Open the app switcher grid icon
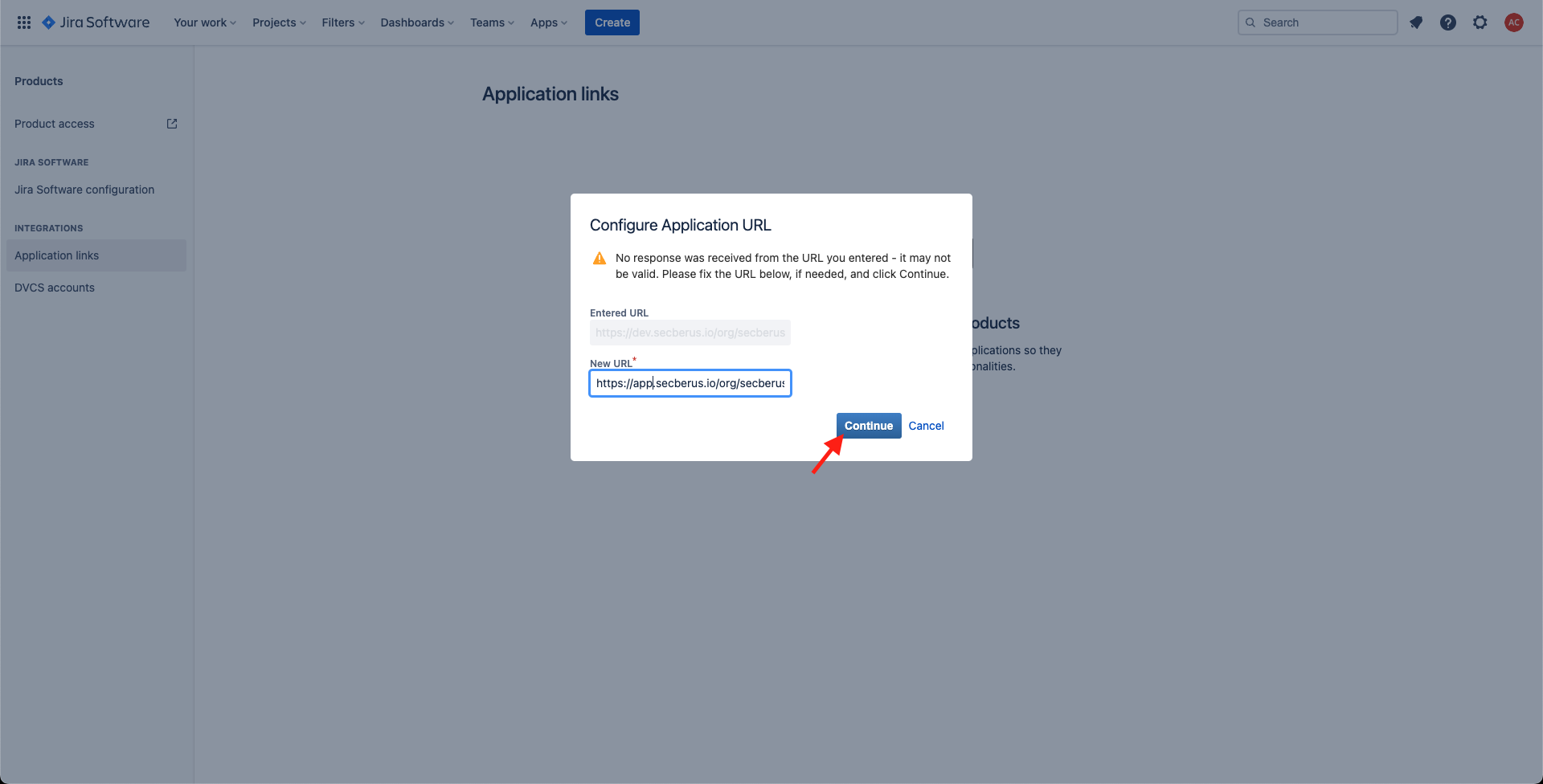The height and width of the screenshot is (784, 1543). [24, 22]
